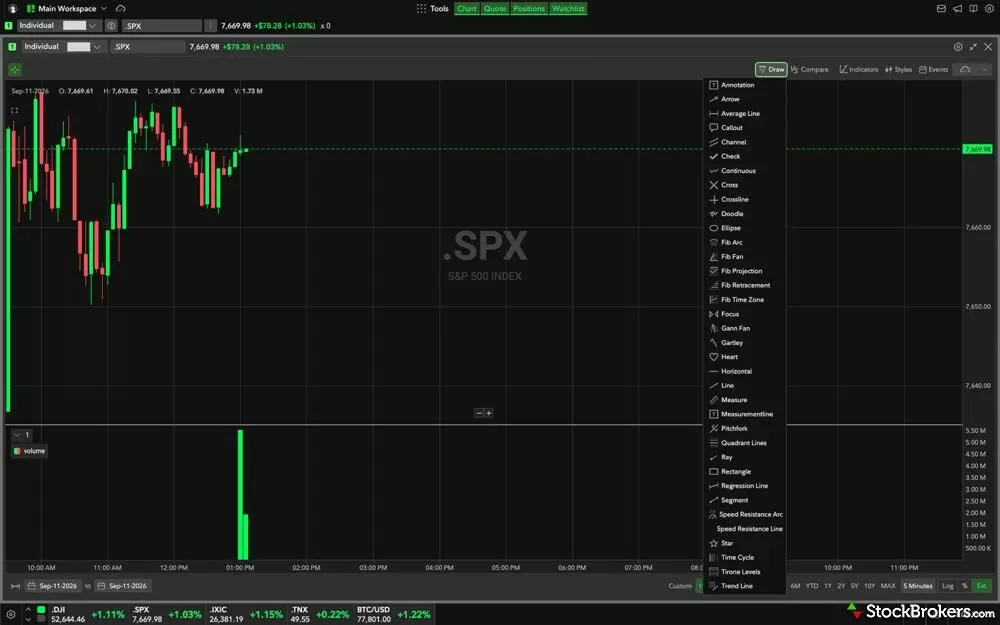Select the Time Cycle tool icon
This screenshot has height=625, width=1000.
tap(714, 557)
